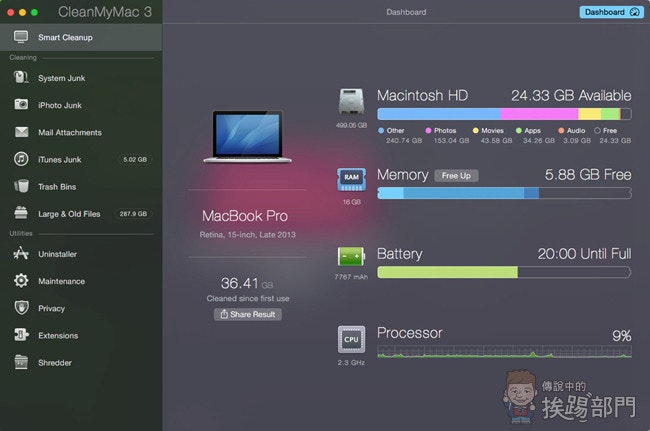Click the CleanMyMac 3 title
Screen dimensions: 650x431
[x=105, y=12]
